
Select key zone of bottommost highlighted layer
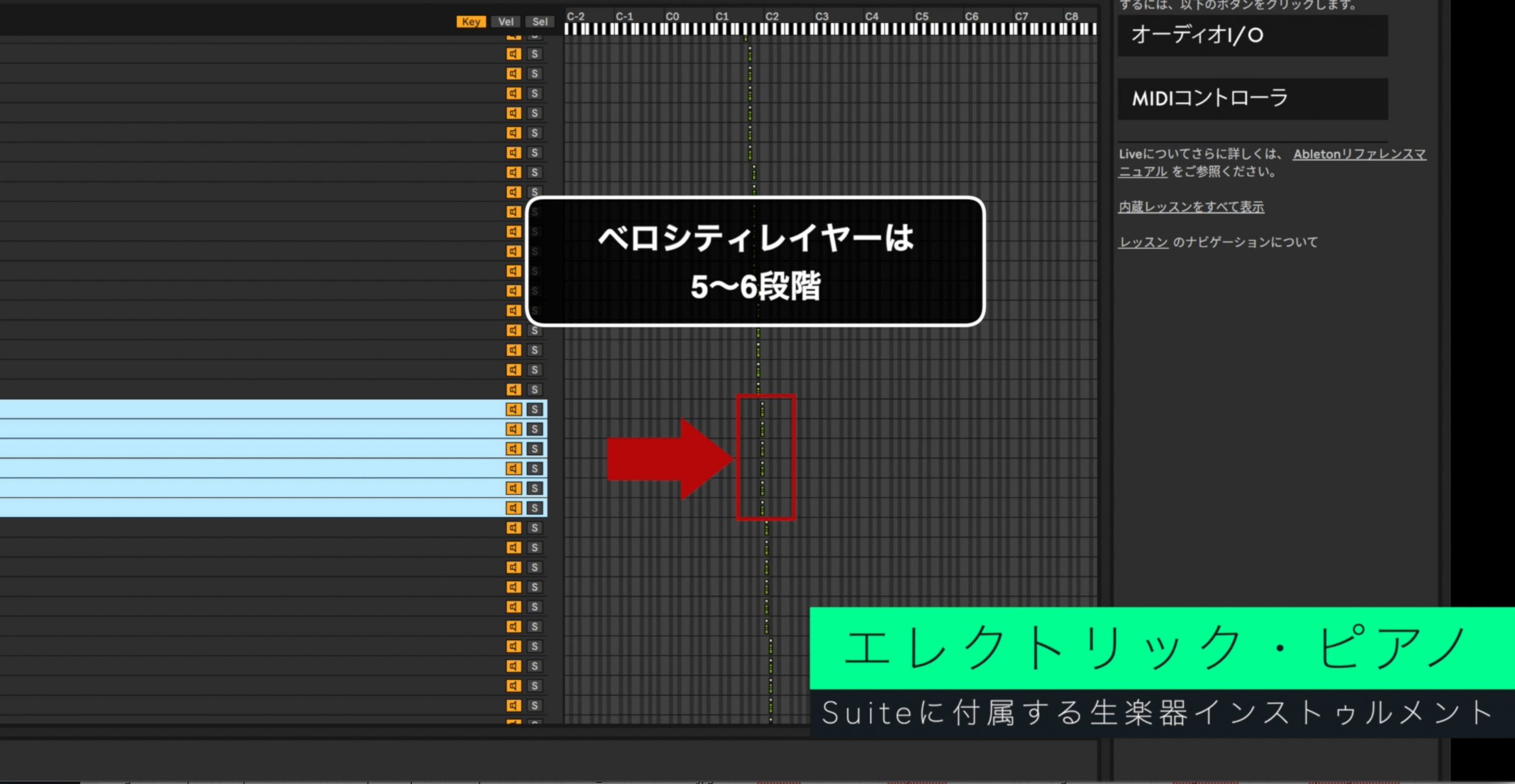(762, 508)
